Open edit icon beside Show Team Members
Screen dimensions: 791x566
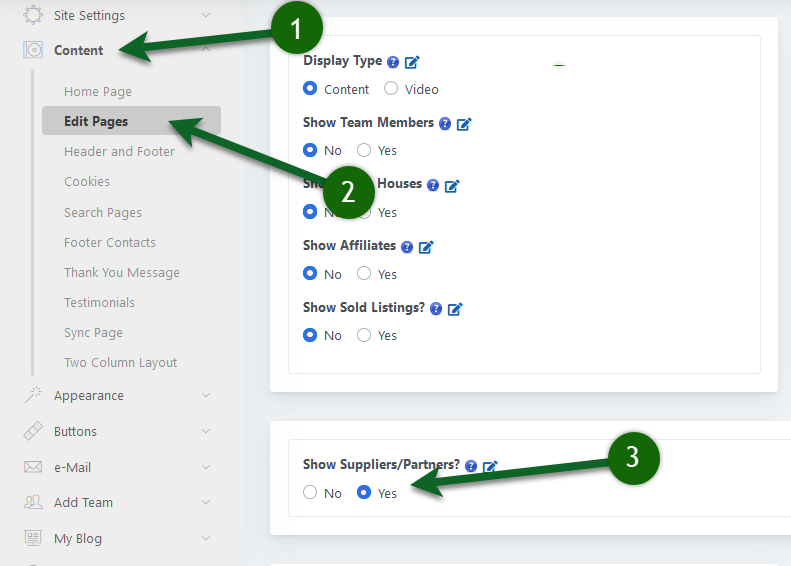click(x=464, y=124)
